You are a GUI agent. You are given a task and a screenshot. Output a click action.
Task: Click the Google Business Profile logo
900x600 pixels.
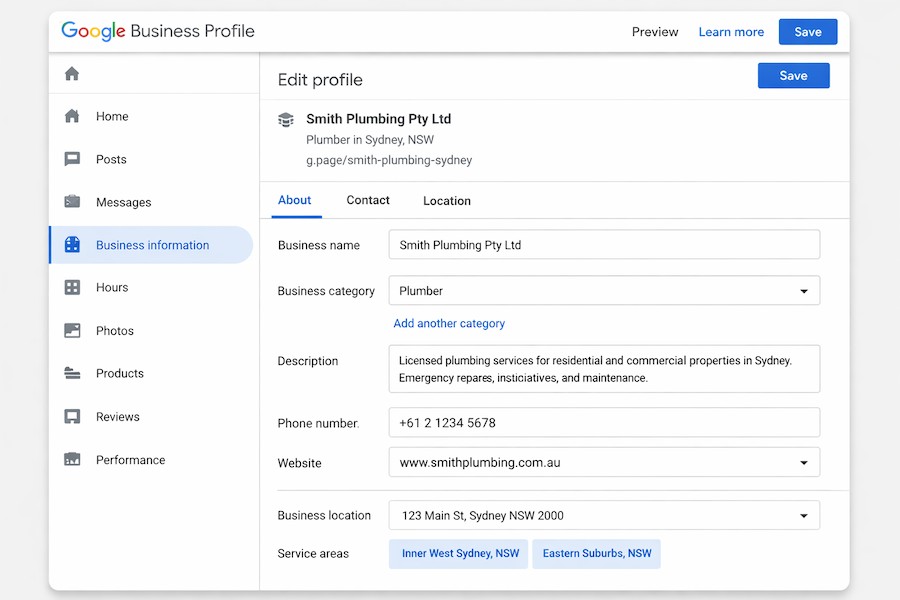click(158, 31)
